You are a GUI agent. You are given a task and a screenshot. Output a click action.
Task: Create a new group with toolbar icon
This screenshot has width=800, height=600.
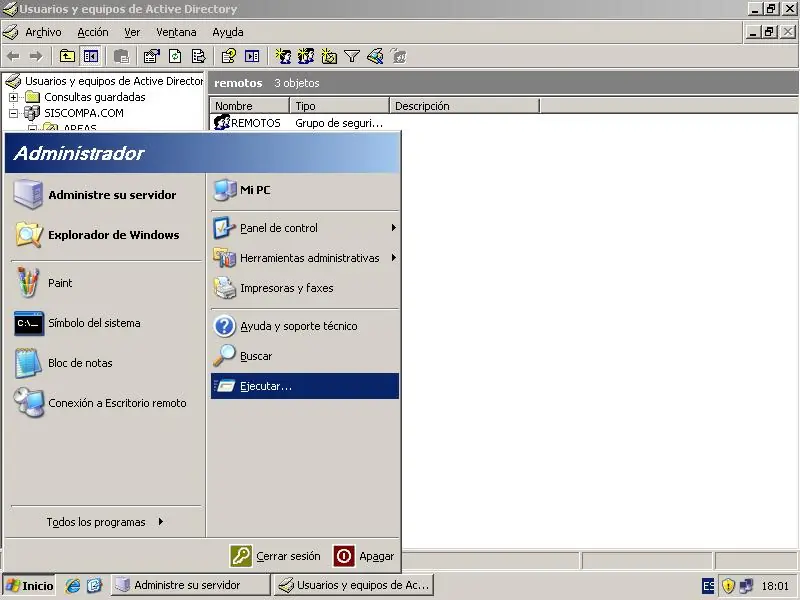pos(306,56)
